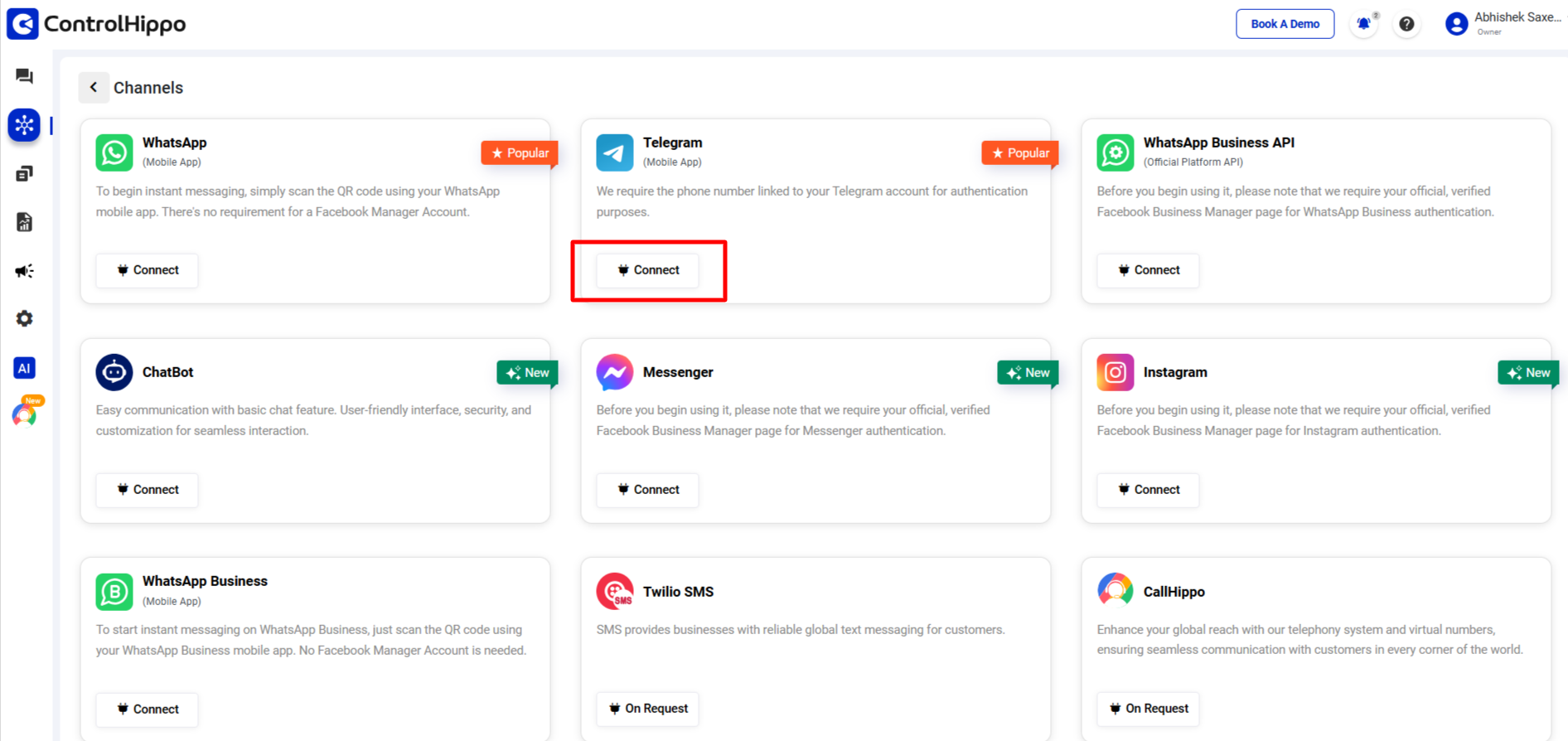Open the megaphone broadcast sidebar icon

pos(24,270)
